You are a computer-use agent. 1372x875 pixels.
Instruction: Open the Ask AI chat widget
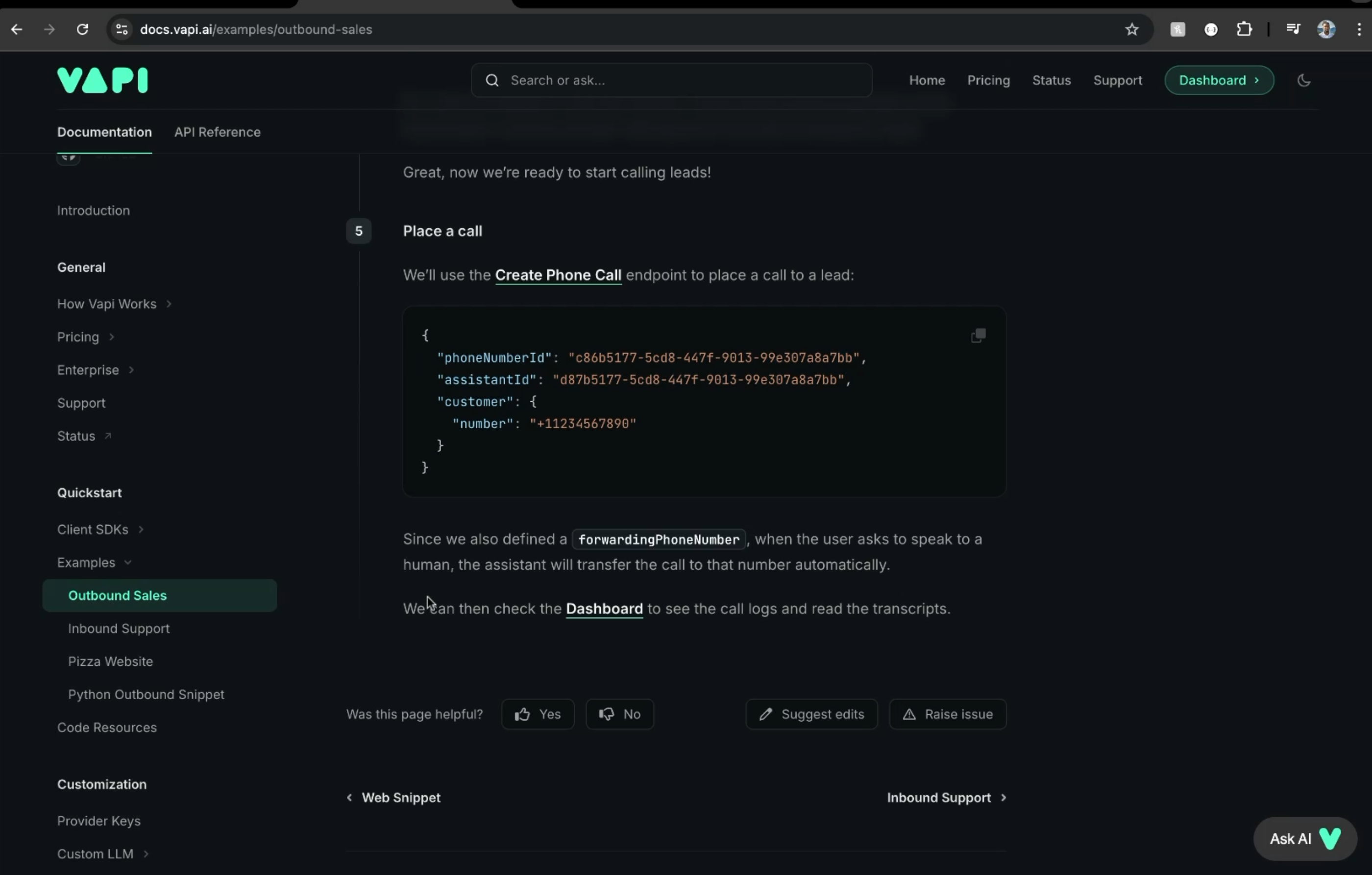click(1304, 839)
